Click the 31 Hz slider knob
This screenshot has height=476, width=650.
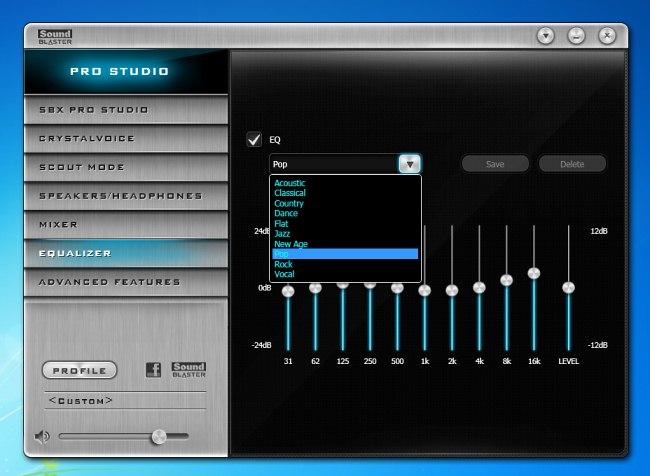click(x=288, y=291)
